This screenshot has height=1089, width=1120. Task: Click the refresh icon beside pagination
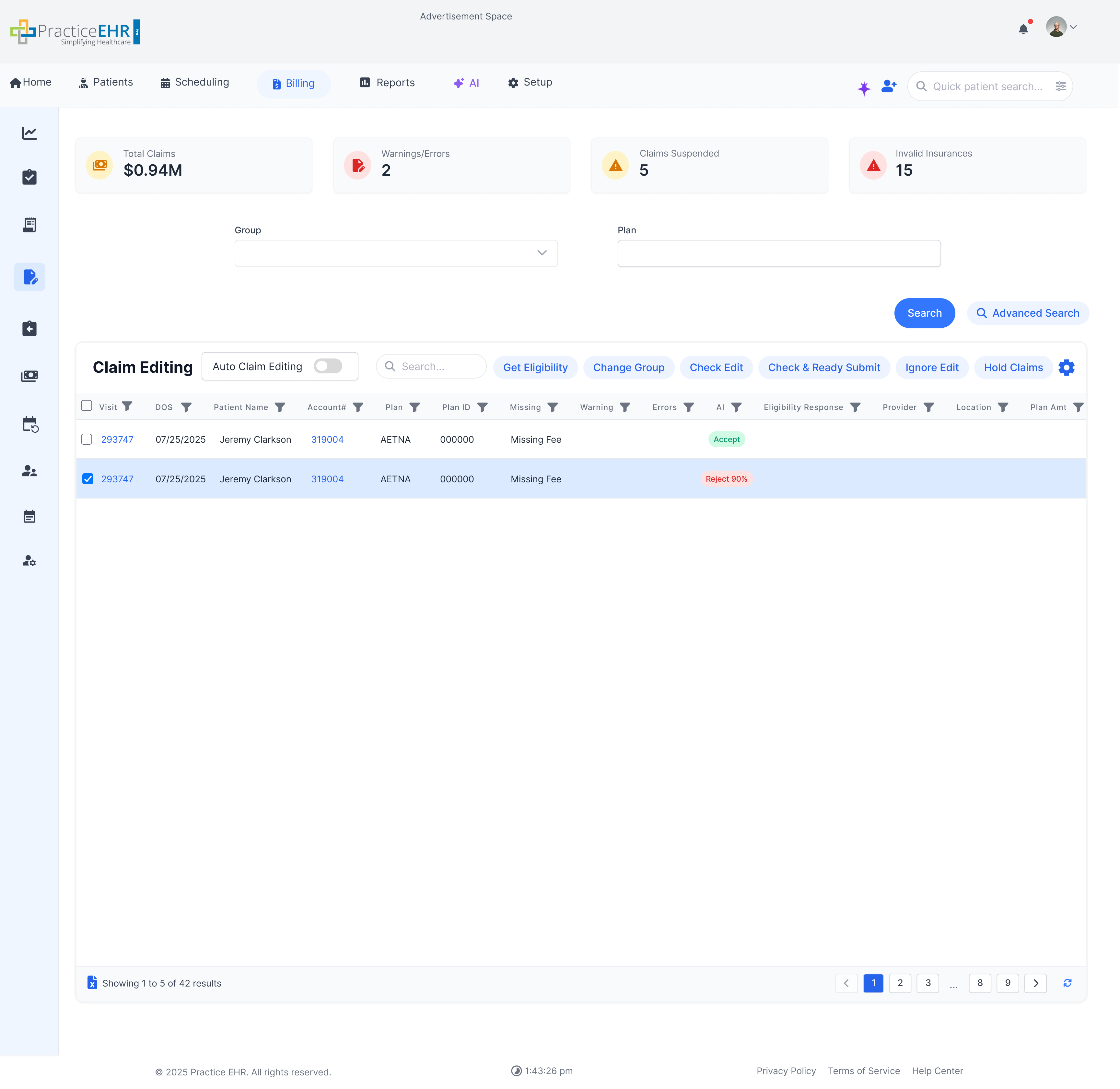(x=1067, y=983)
